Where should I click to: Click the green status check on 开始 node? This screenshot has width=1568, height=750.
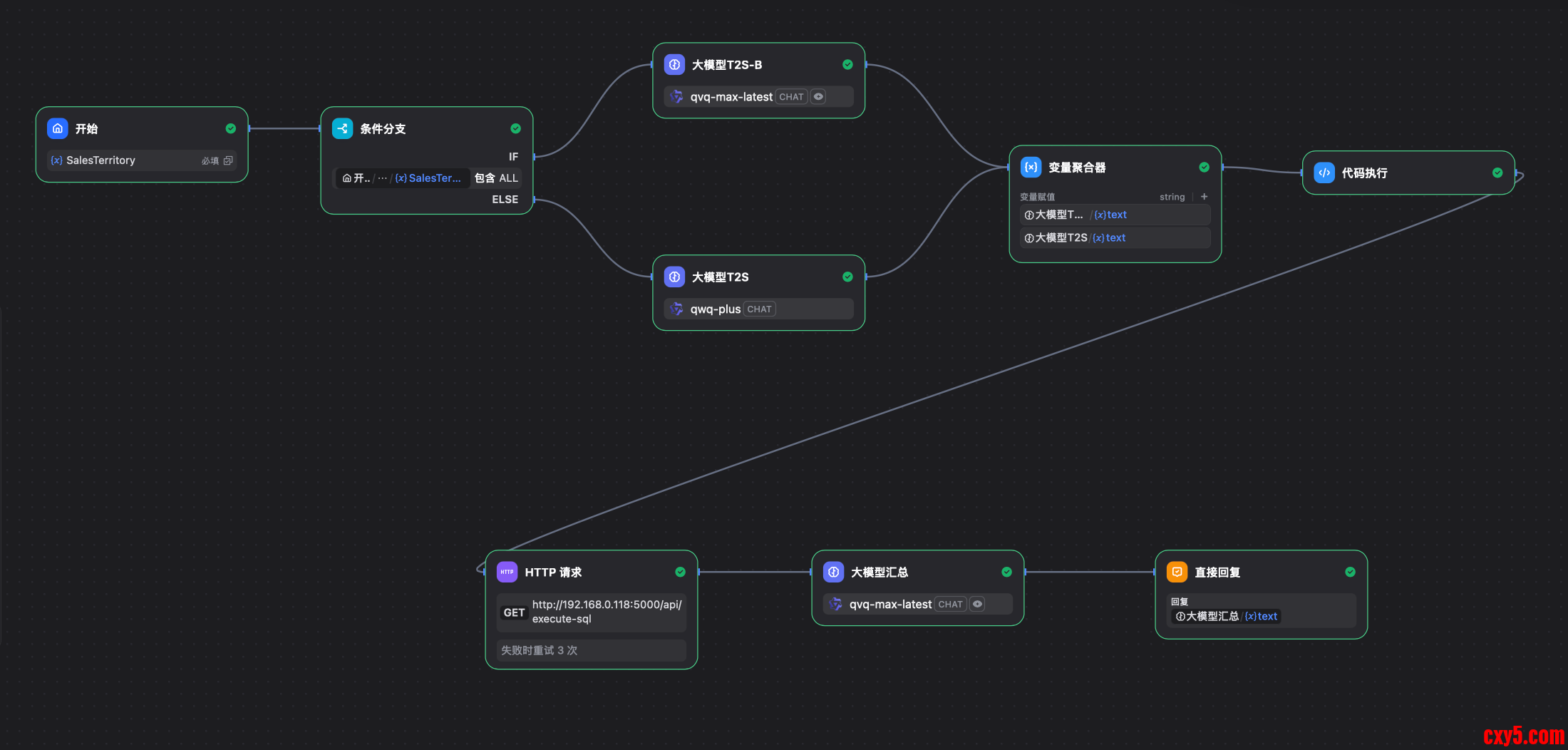pyautogui.click(x=230, y=128)
